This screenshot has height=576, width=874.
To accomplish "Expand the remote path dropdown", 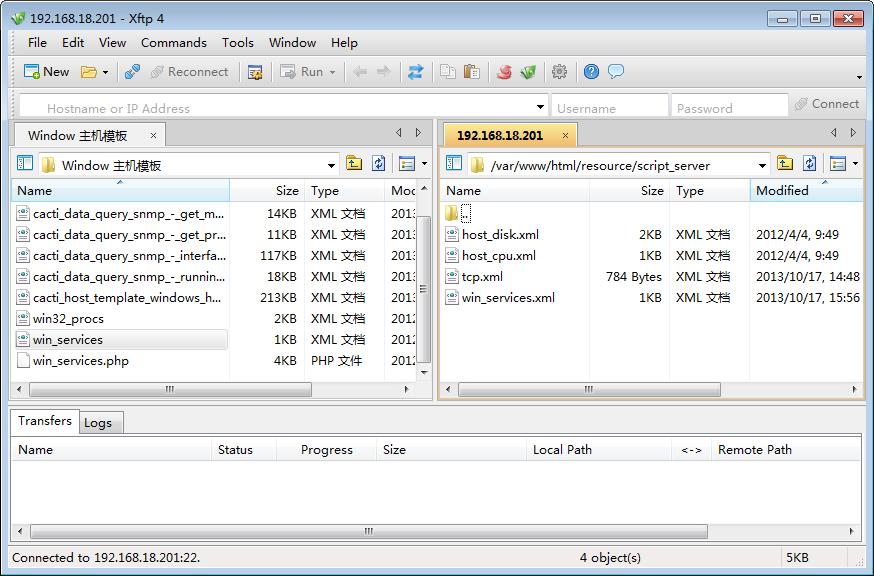I will click(x=762, y=166).
